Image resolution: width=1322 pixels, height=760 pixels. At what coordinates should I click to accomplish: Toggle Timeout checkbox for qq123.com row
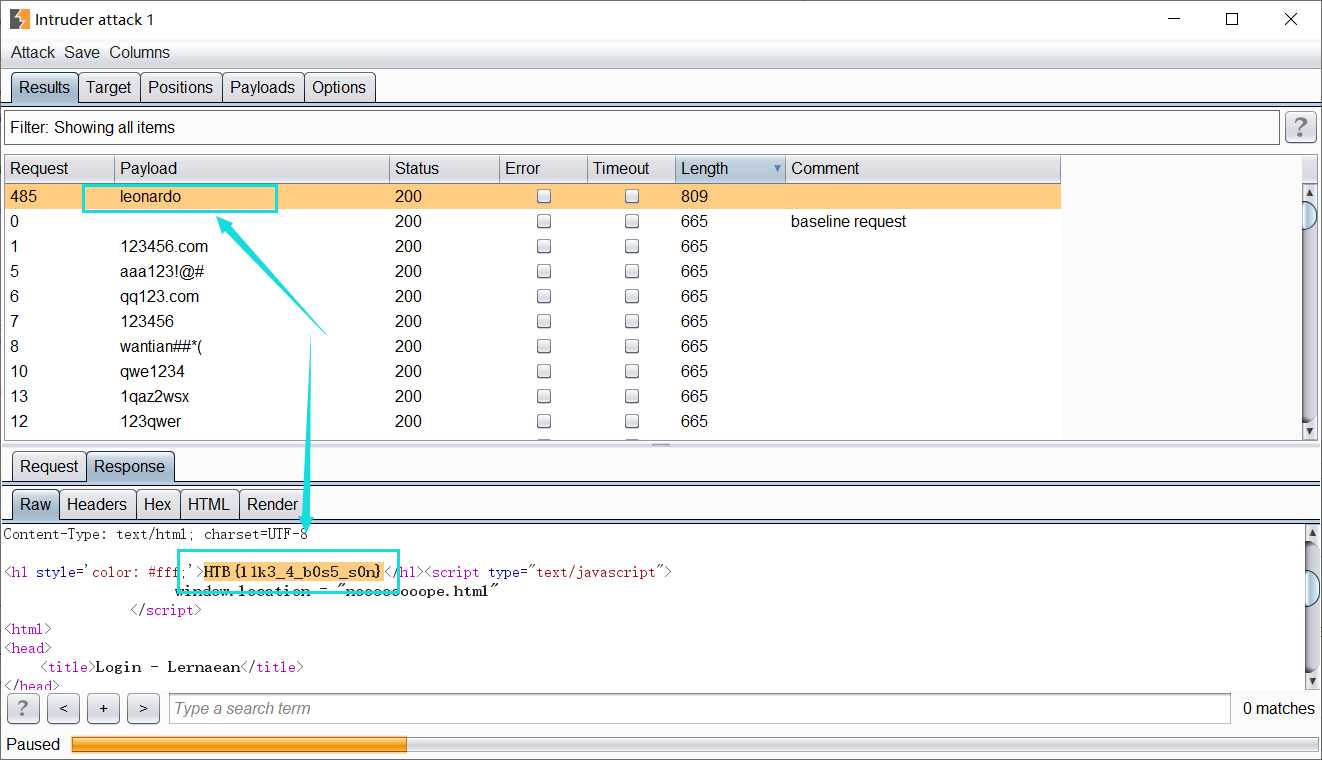point(632,296)
